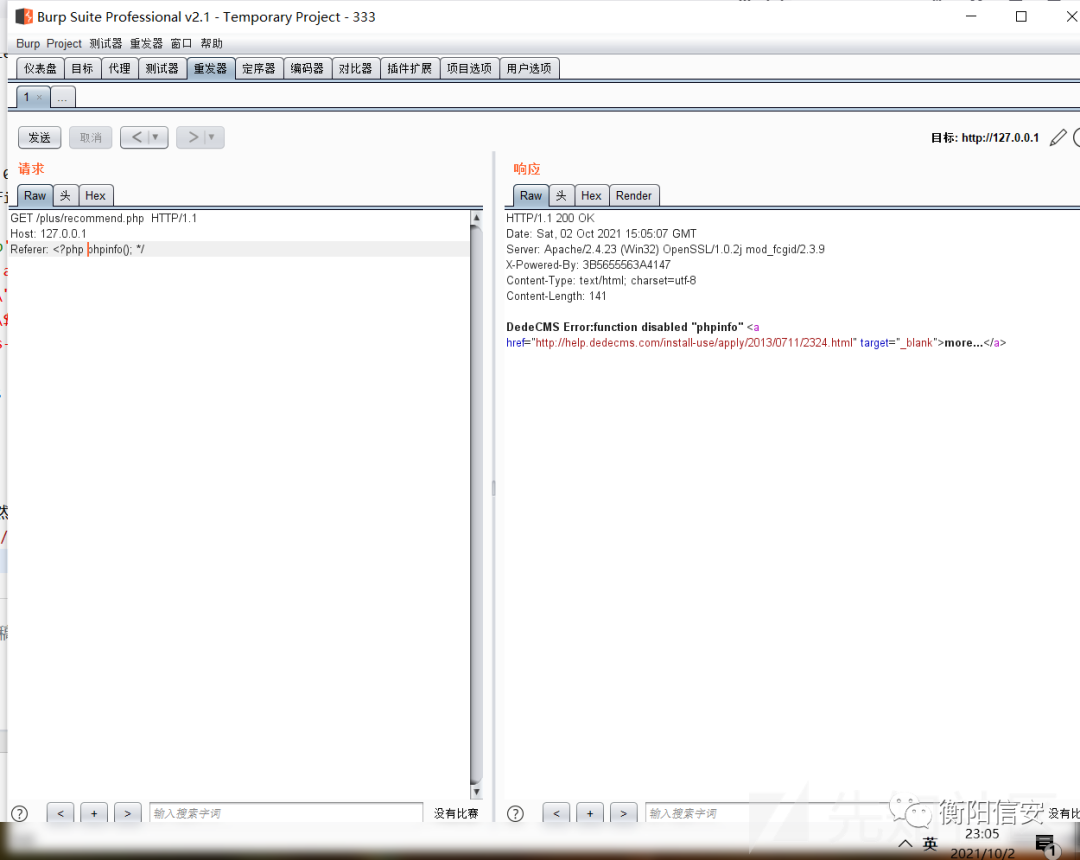Click the request search previous < button

(x=61, y=813)
